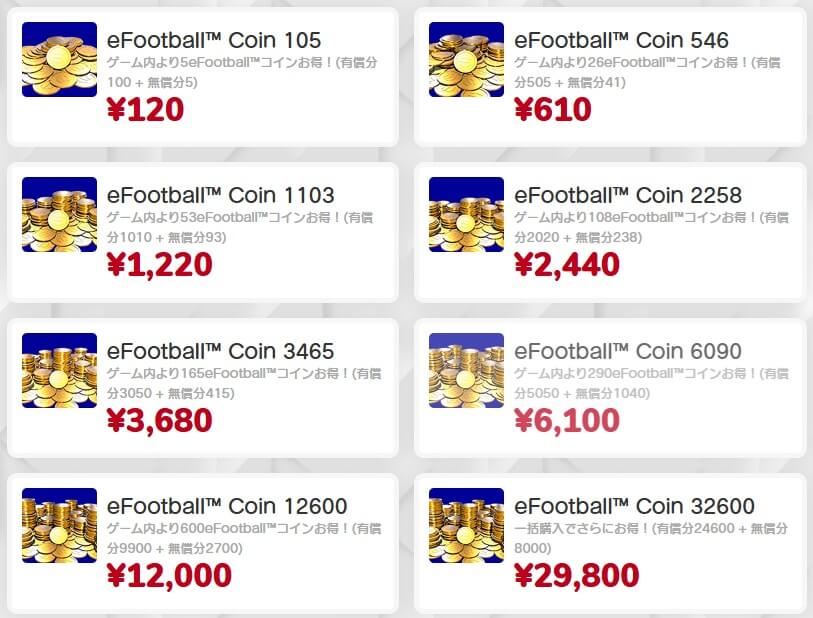Click the eFootball Coin 12600 coin icon
Viewport: 813px width, 618px height.
pyautogui.click(x=59, y=526)
